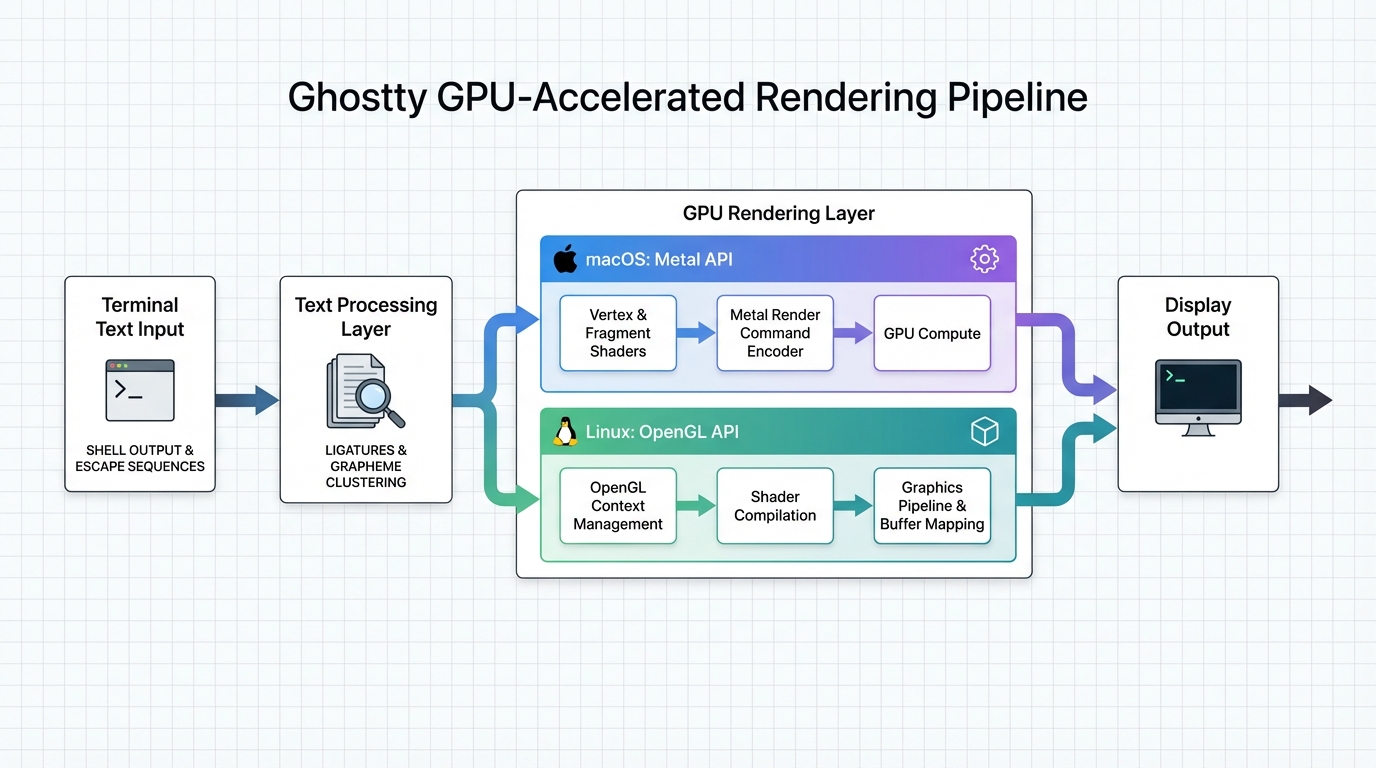This screenshot has height=768, width=1376.
Task: Select the Metal Render Command Encoder box
Action: [775, 333]
